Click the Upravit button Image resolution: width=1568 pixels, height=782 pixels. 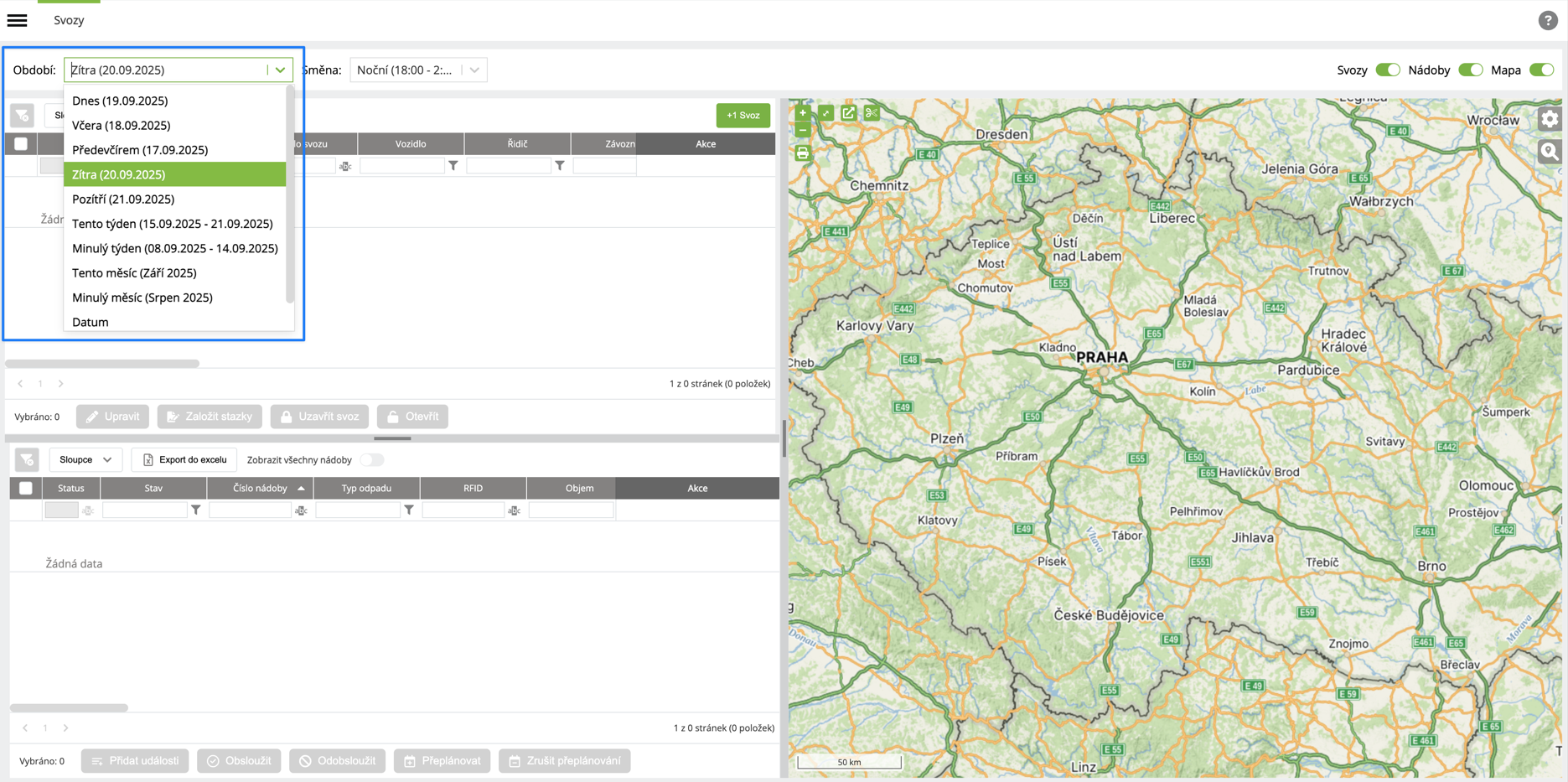pyautogui.click(x=112, y=417)
